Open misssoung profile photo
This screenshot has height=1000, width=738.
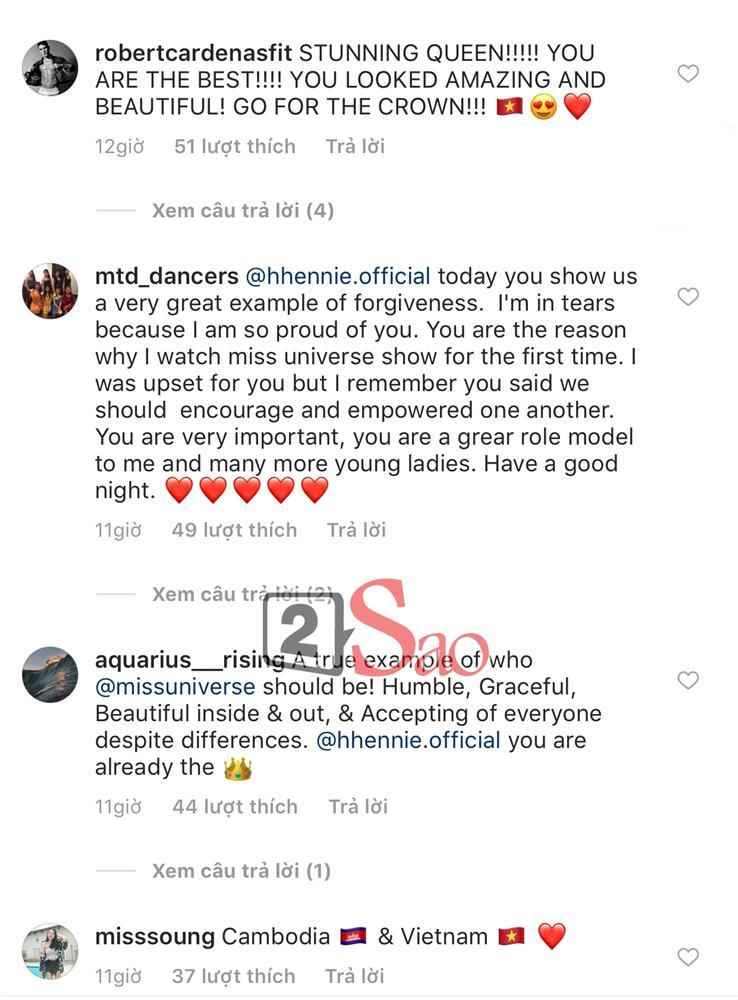[x=50, y=951]
